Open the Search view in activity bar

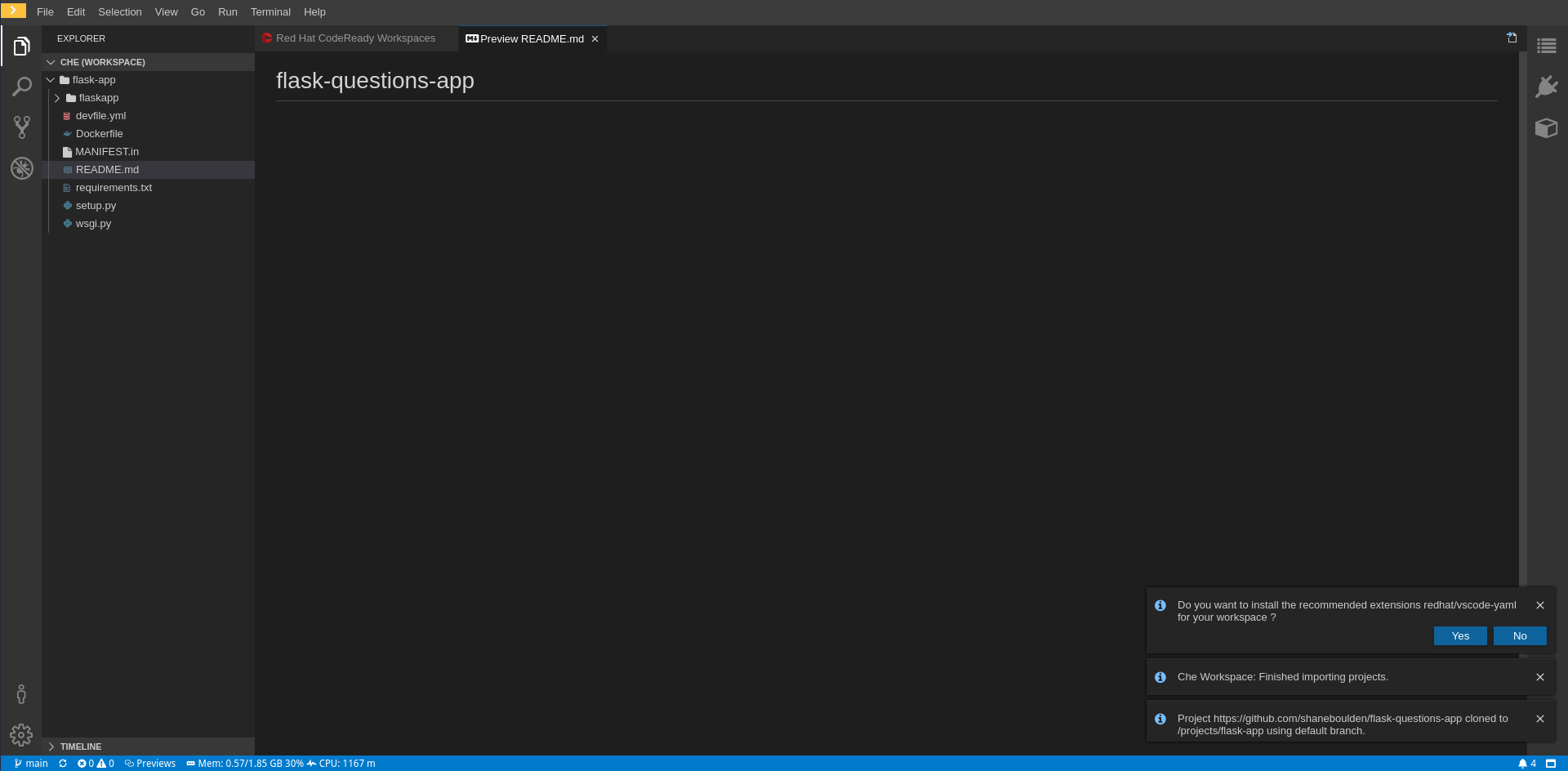[x=22, y=87]
